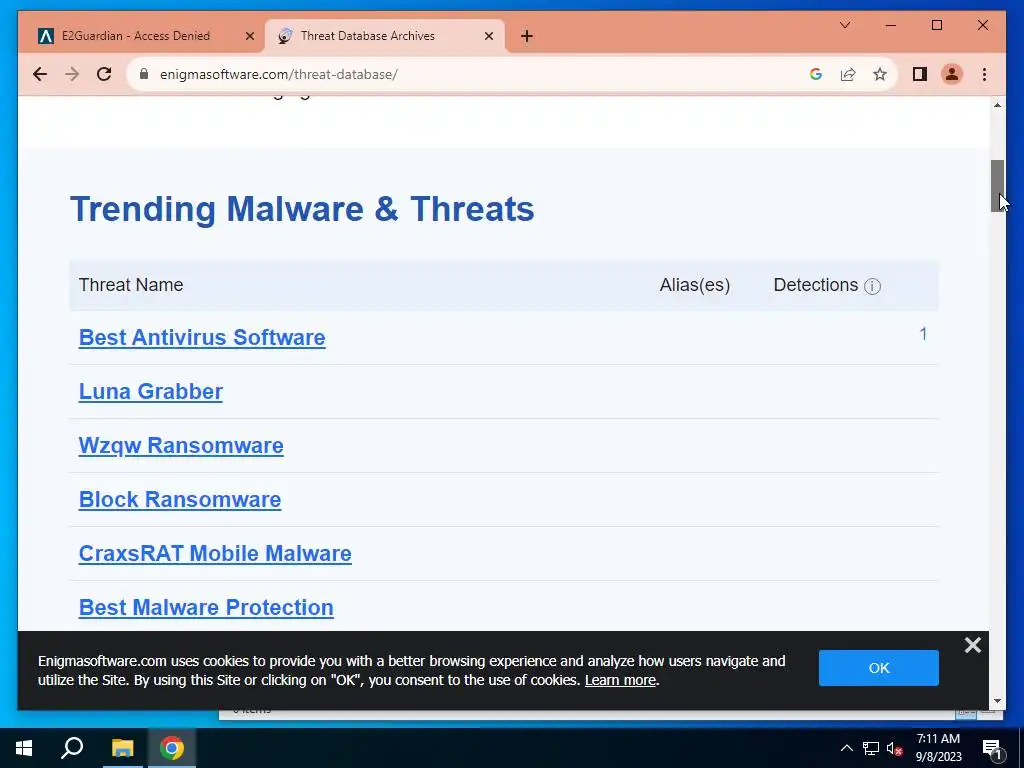Open the Block Ransomware link

click(x=180, y=500)
